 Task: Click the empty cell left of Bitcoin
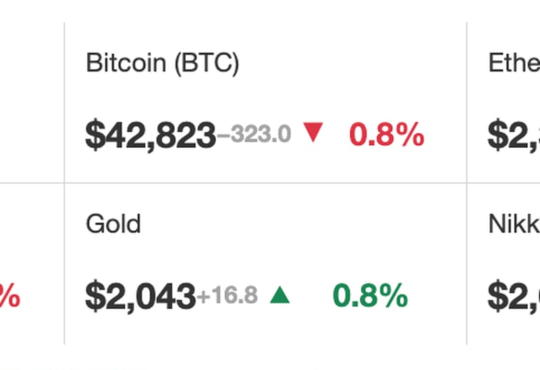point(32,102)
